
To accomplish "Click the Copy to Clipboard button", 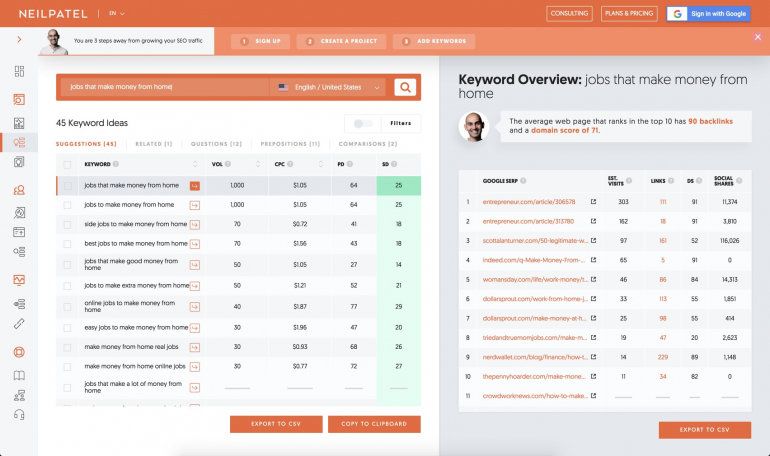I will click(373, 424).
